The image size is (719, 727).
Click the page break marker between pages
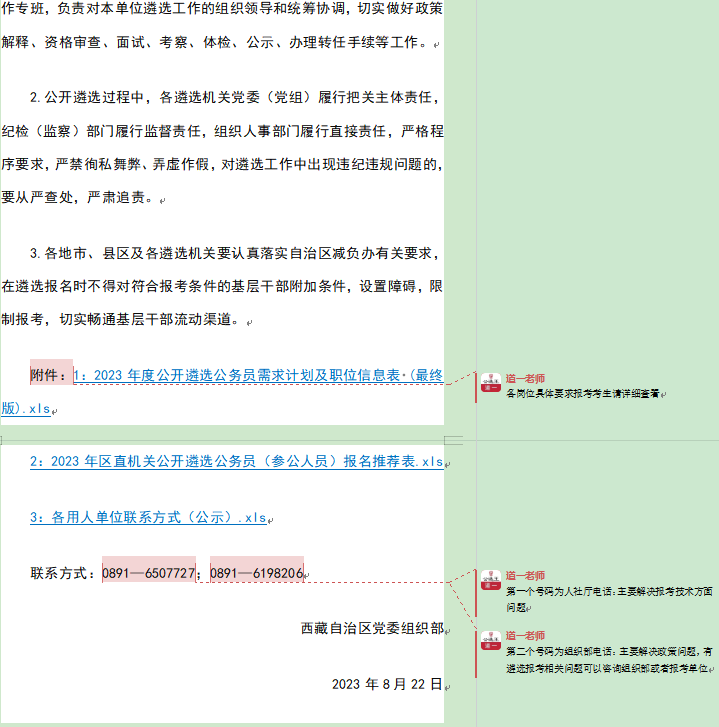tap(453, 440)
